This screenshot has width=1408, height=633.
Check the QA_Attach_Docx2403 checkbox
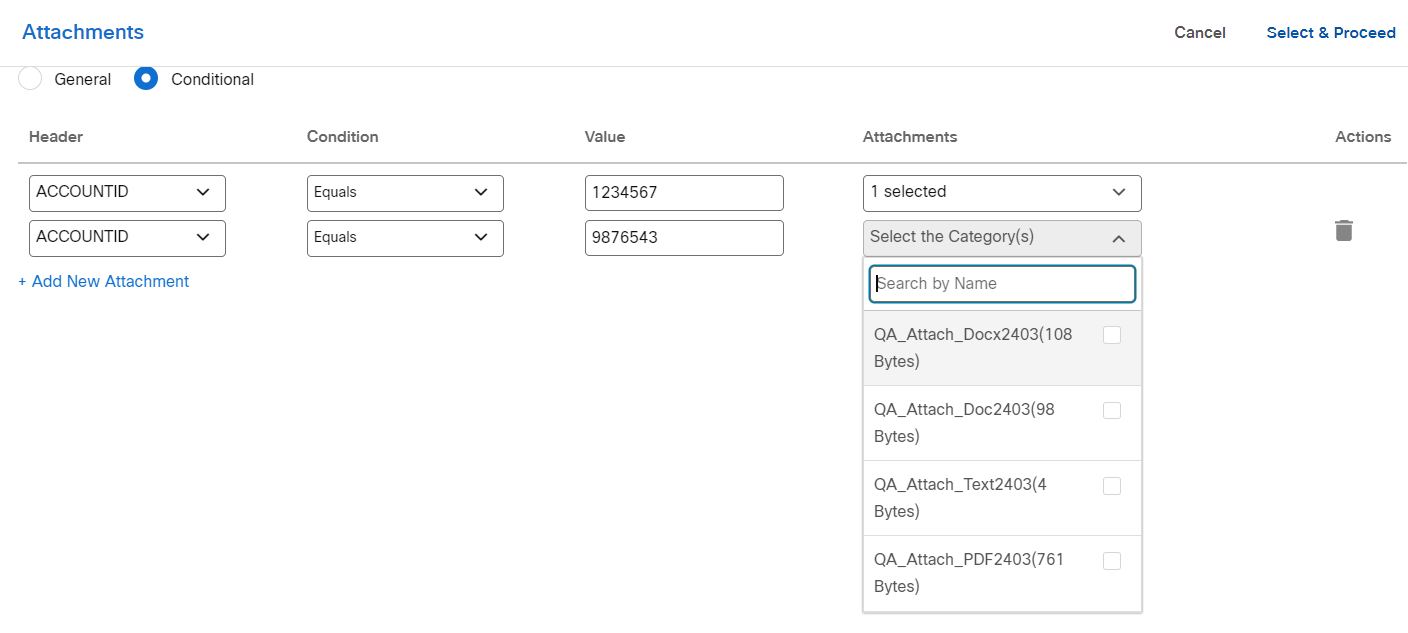(1111, 335)
